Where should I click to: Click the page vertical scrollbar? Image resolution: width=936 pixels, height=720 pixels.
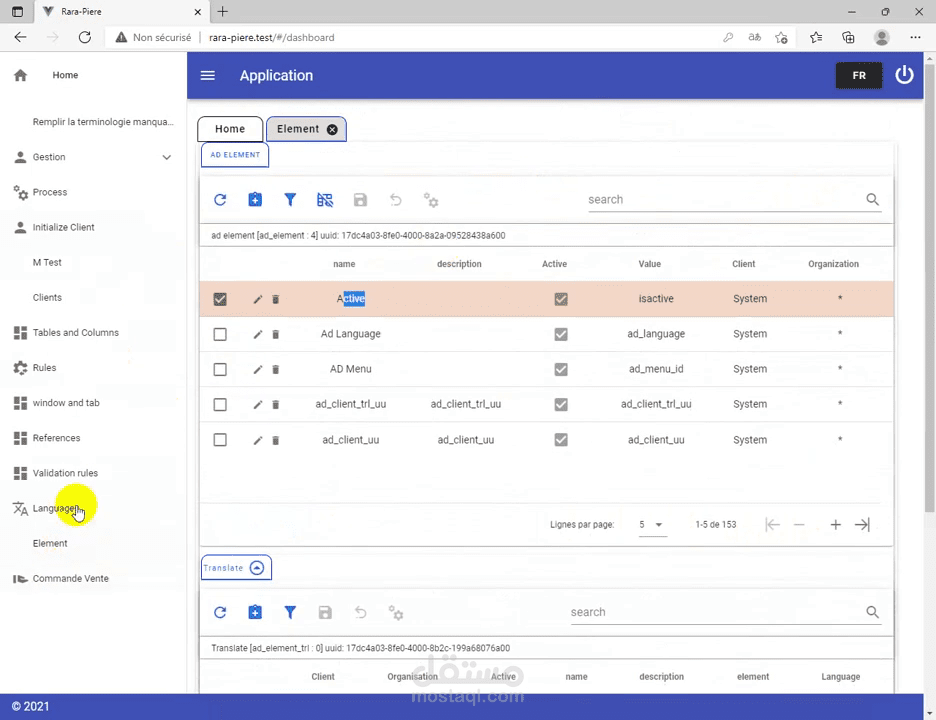[929, 287]
